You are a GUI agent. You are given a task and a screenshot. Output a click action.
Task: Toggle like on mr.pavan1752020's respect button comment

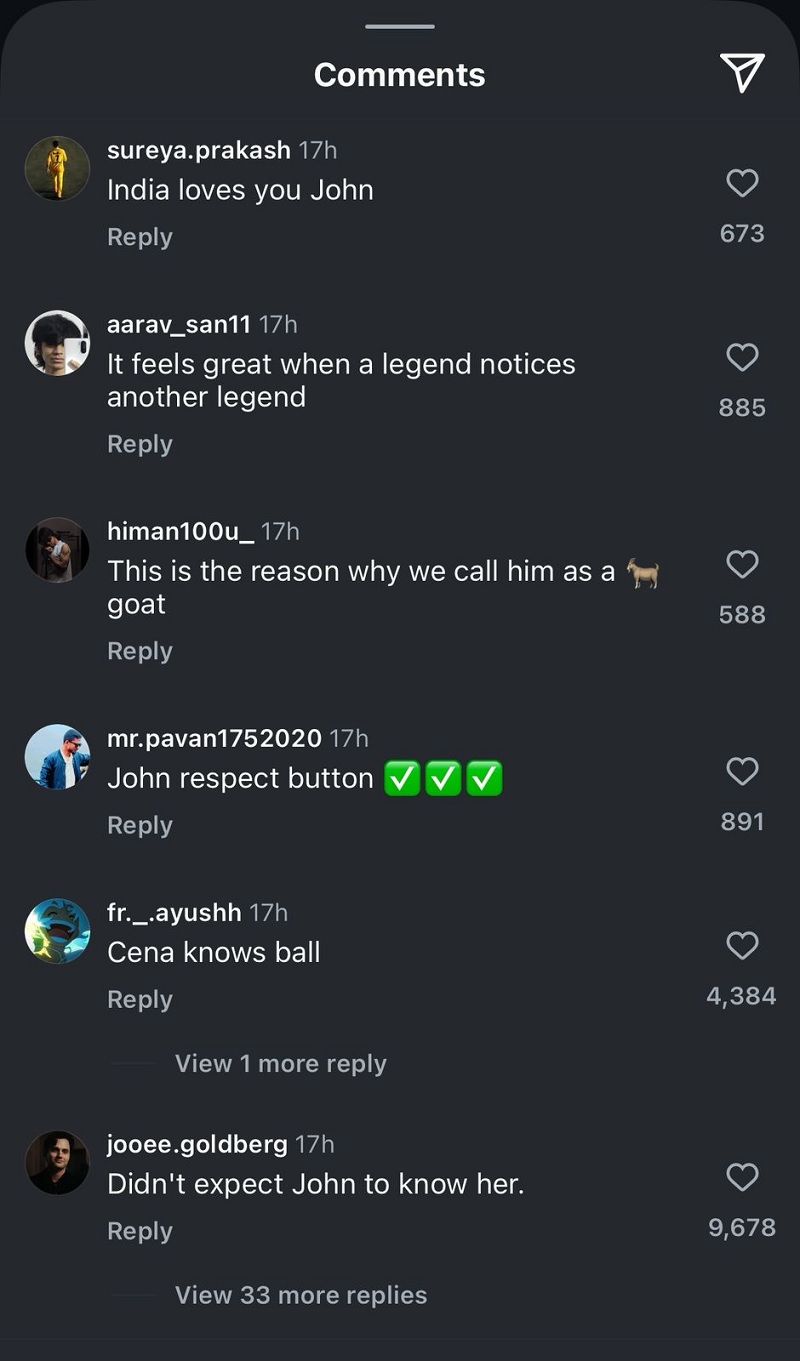click(x=742, y=771)
